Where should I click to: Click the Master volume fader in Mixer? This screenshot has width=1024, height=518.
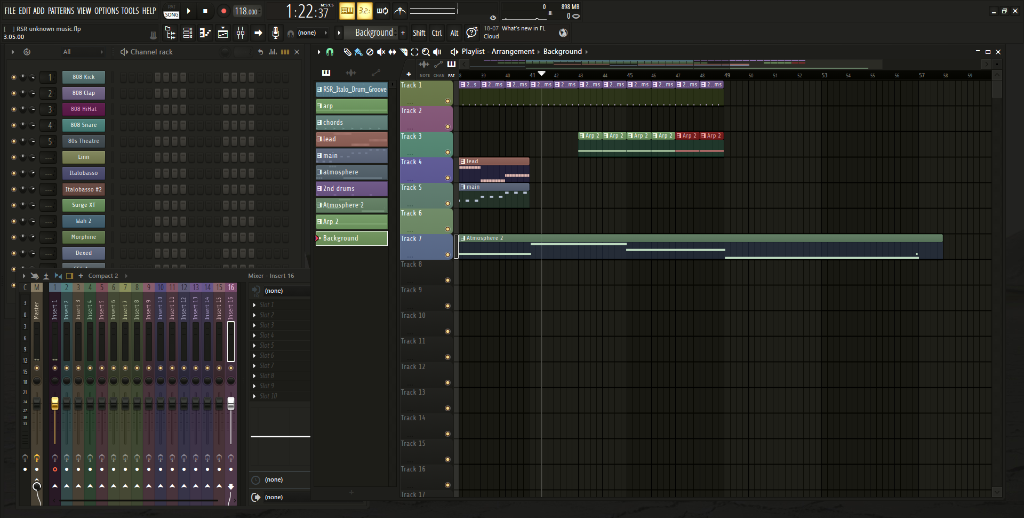[37, 404]
